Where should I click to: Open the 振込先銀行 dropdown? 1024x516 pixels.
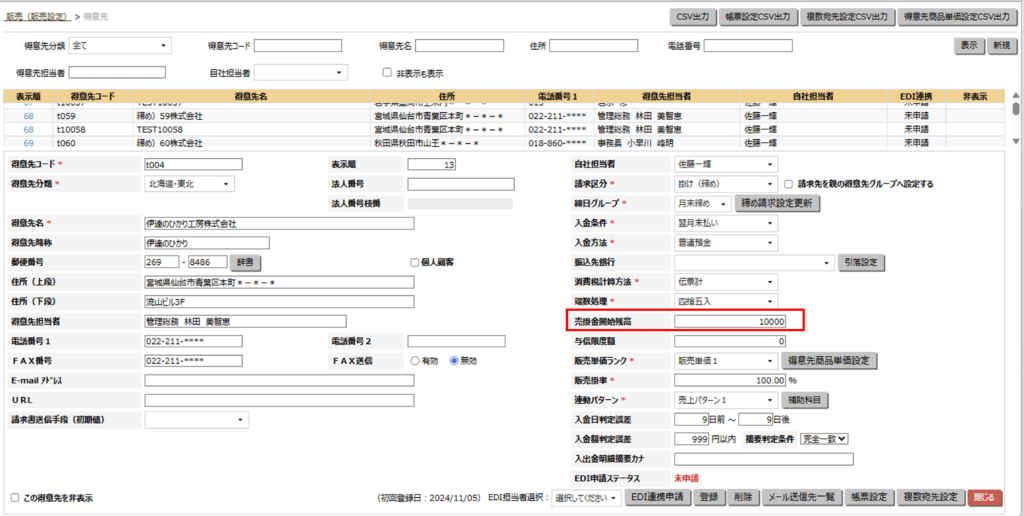point(754,263)
